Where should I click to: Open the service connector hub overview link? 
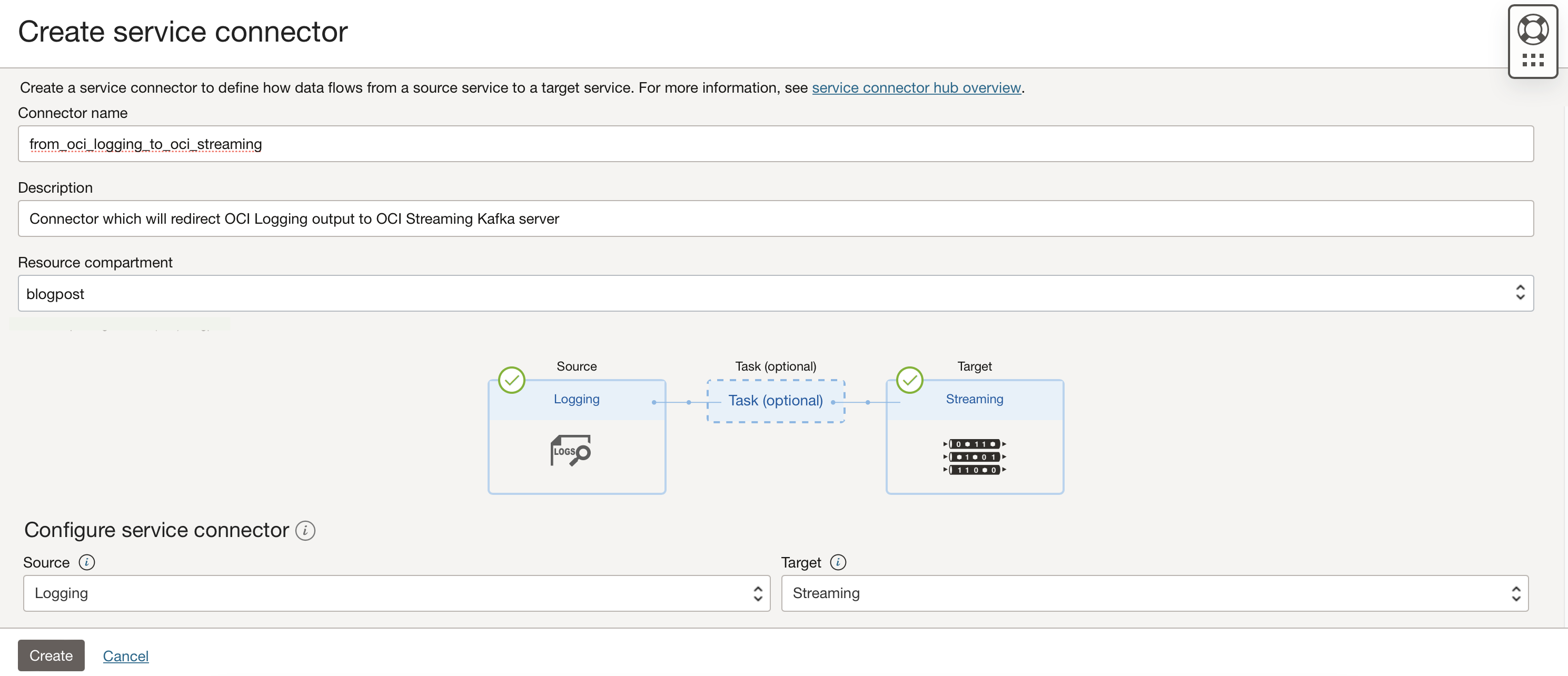[916, 87]
